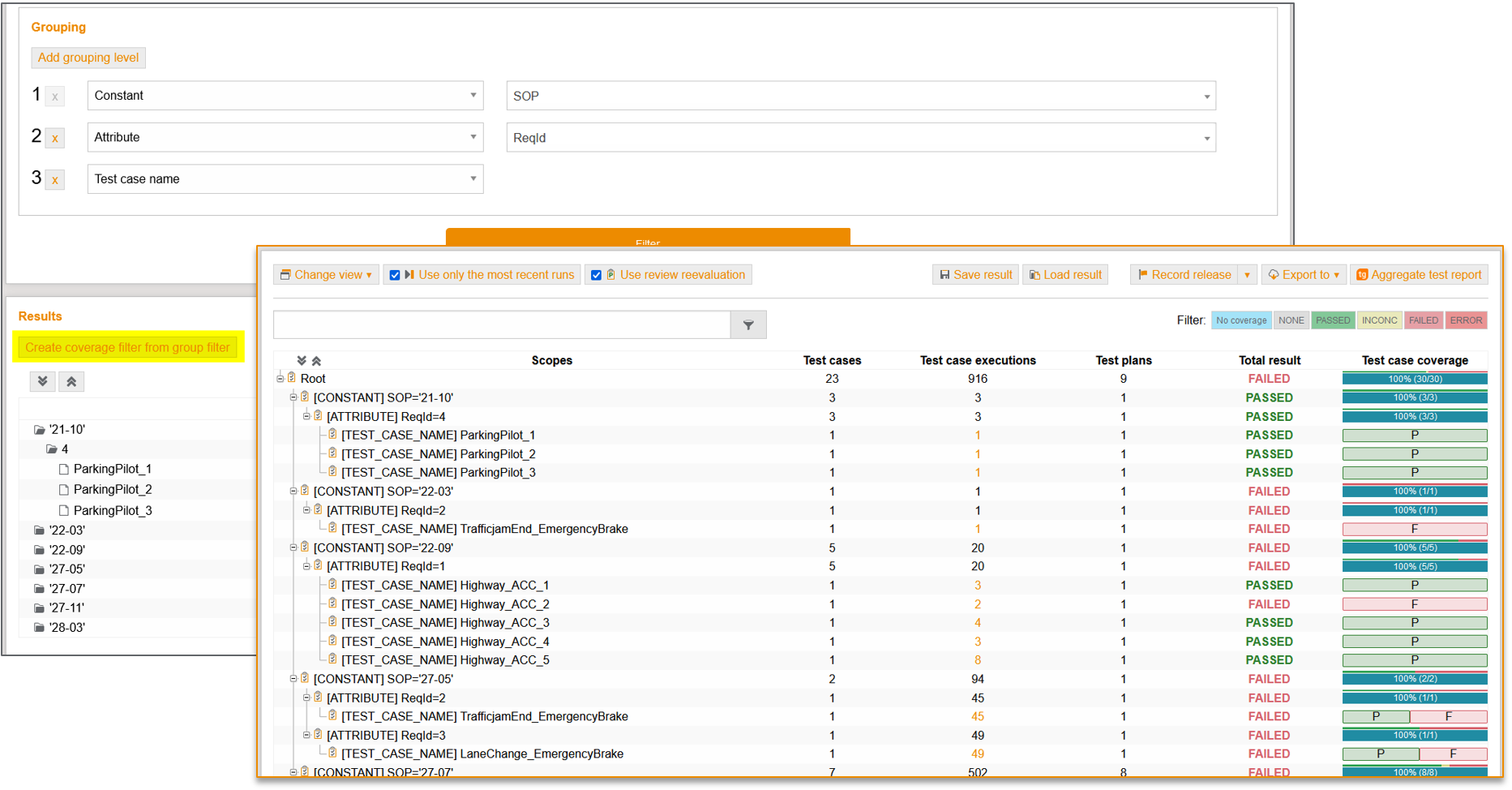Click the Save result disk icon
This screenshot has height=790, width=1512.
pos(946,274)
